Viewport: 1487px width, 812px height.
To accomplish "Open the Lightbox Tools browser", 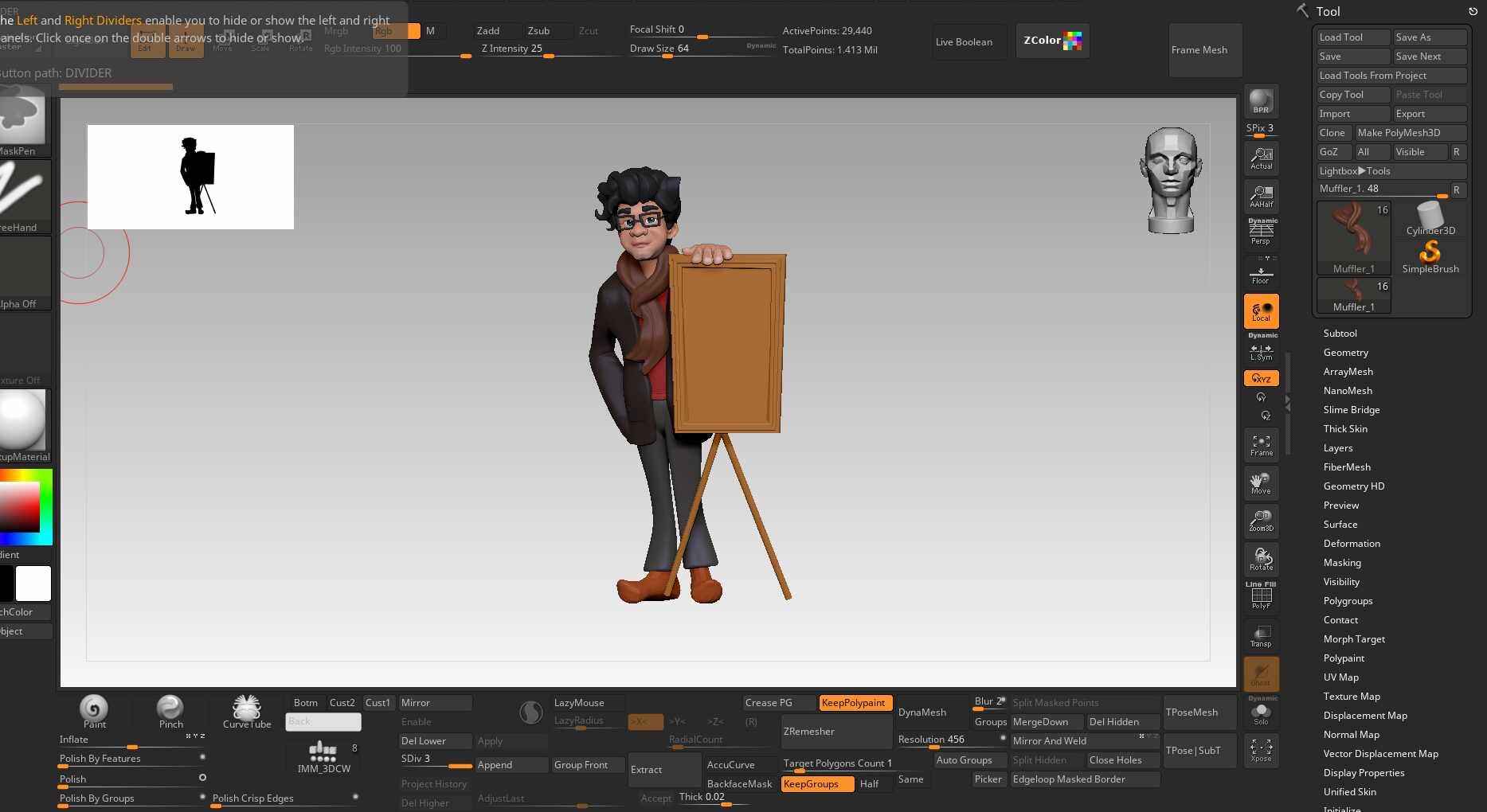I will [1354, 171].
